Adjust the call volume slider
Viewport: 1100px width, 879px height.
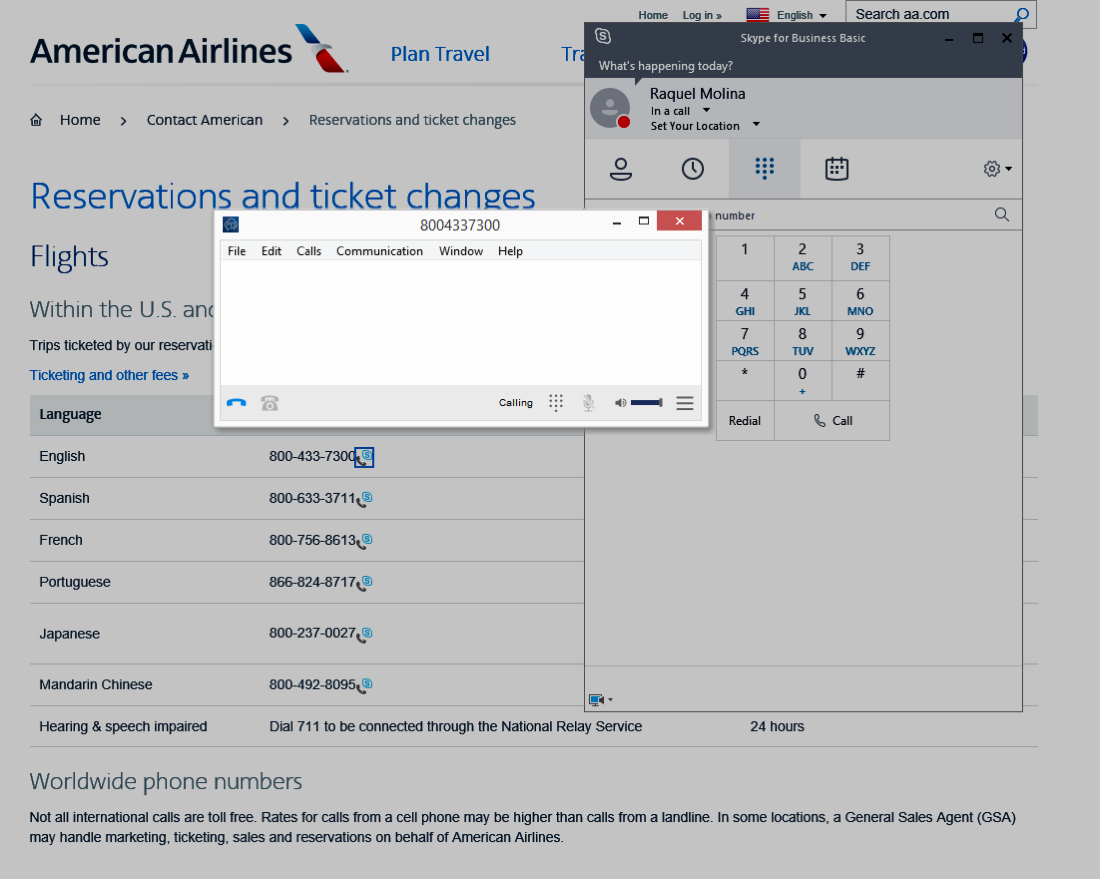(646, 402)
